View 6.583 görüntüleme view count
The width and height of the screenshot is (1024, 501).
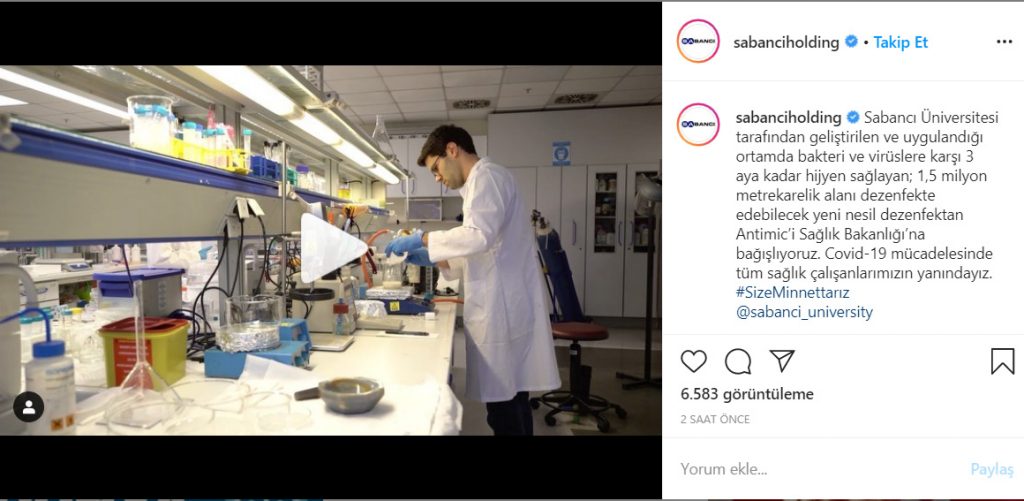point(747,394)
